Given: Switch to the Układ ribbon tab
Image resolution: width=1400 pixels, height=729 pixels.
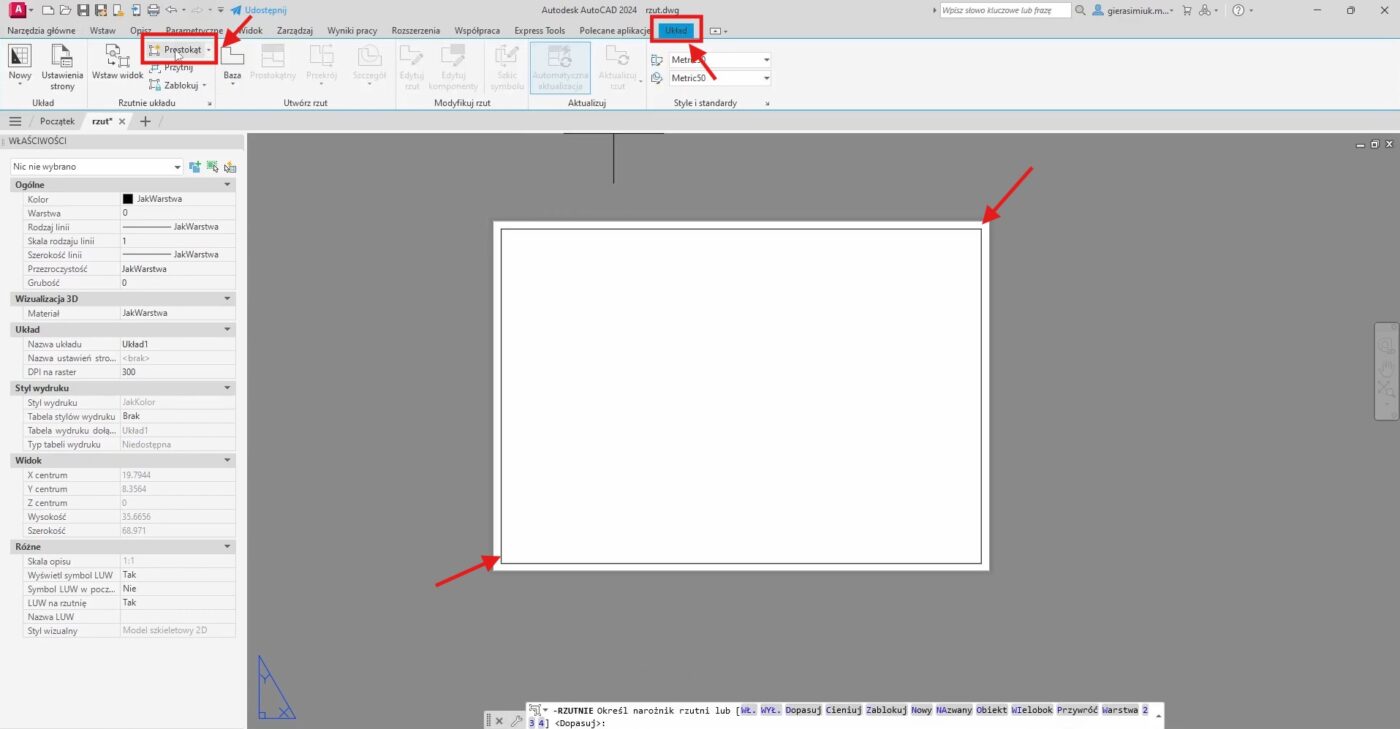Looking at the screenshot, I should pos(676,31).
